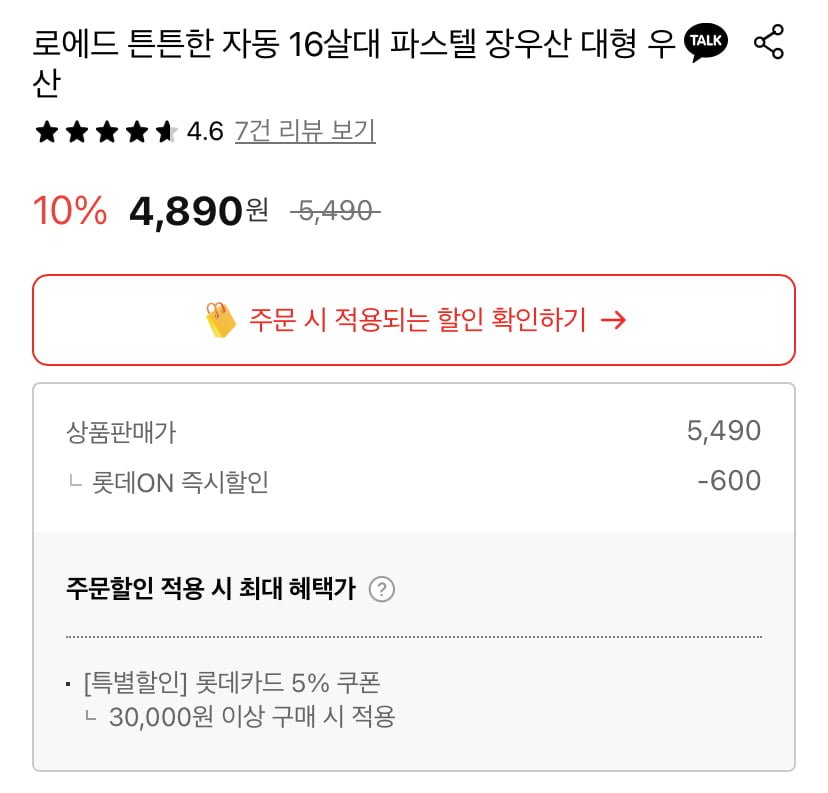Click the crossed-out original price next to 4,890원
828x793 pixels.
coord(335,211)
